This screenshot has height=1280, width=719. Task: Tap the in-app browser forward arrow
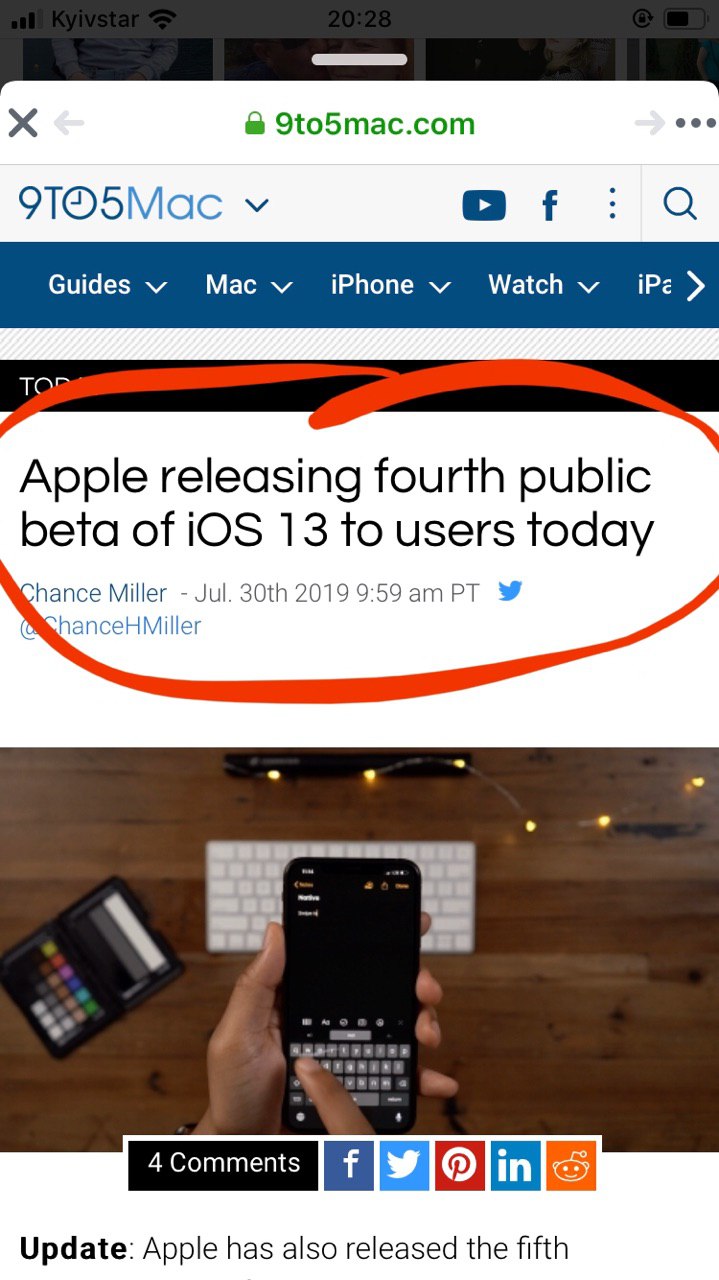[x=650, y=124]
